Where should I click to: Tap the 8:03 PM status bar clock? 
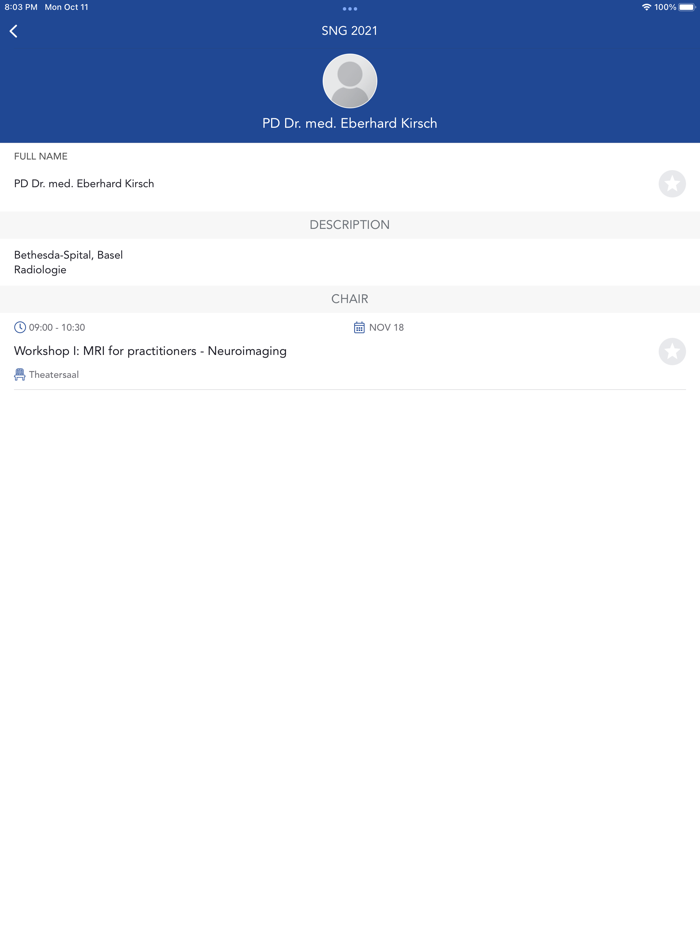tap(21, 7)
